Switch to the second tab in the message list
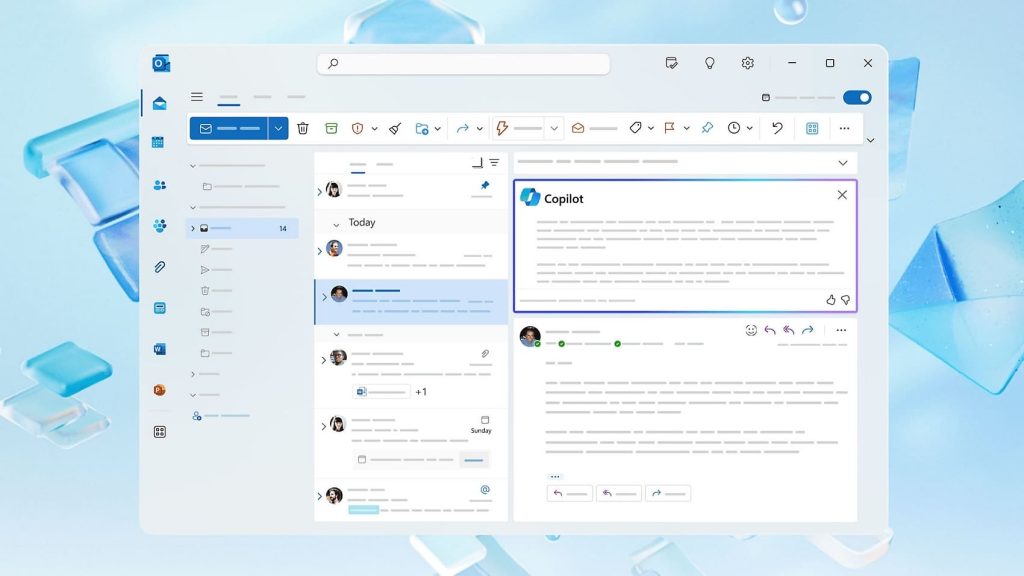This screenshot has height=576, width=1024. click(384, 164)
